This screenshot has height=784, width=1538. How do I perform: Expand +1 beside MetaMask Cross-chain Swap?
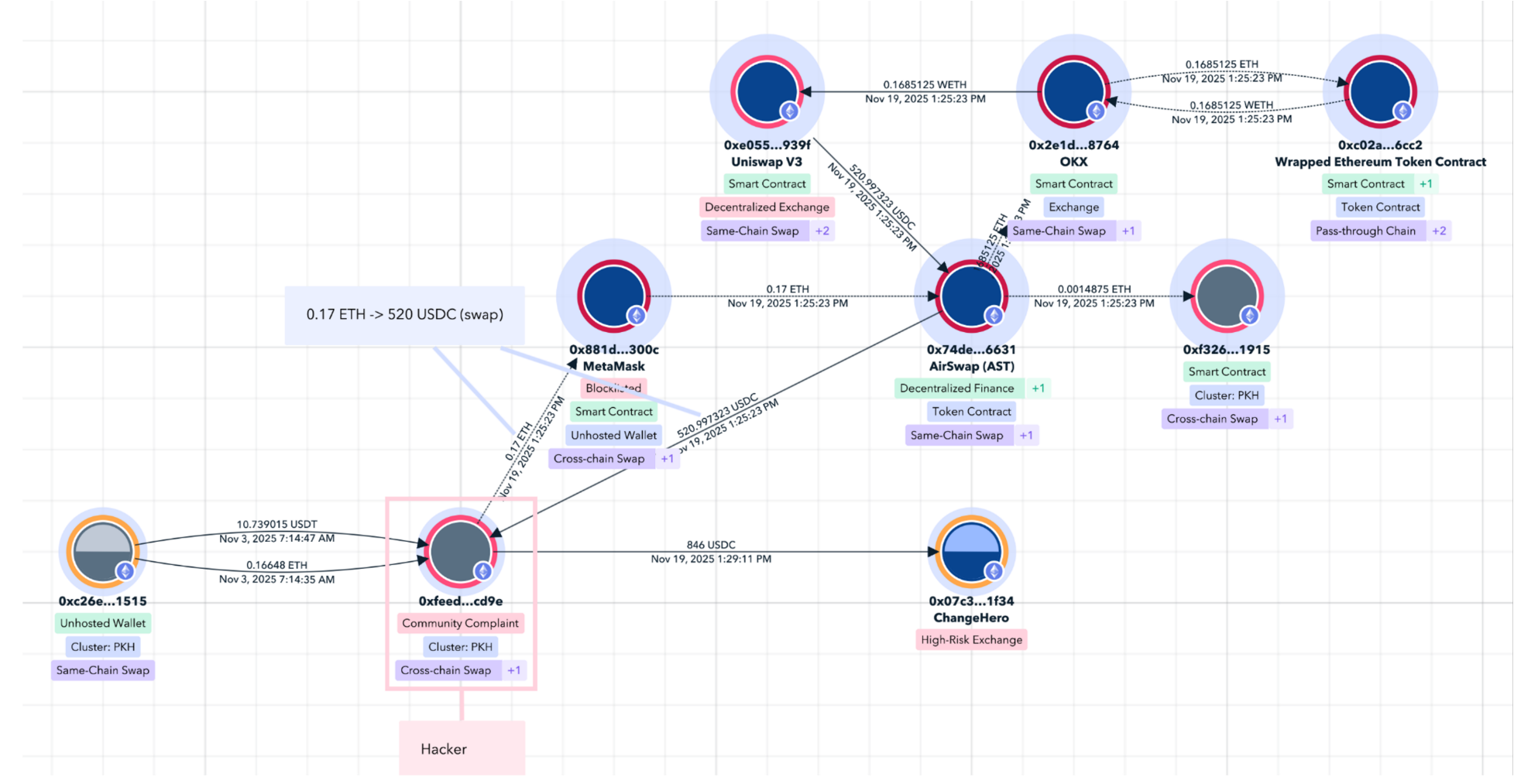click(x=667, y=459)
